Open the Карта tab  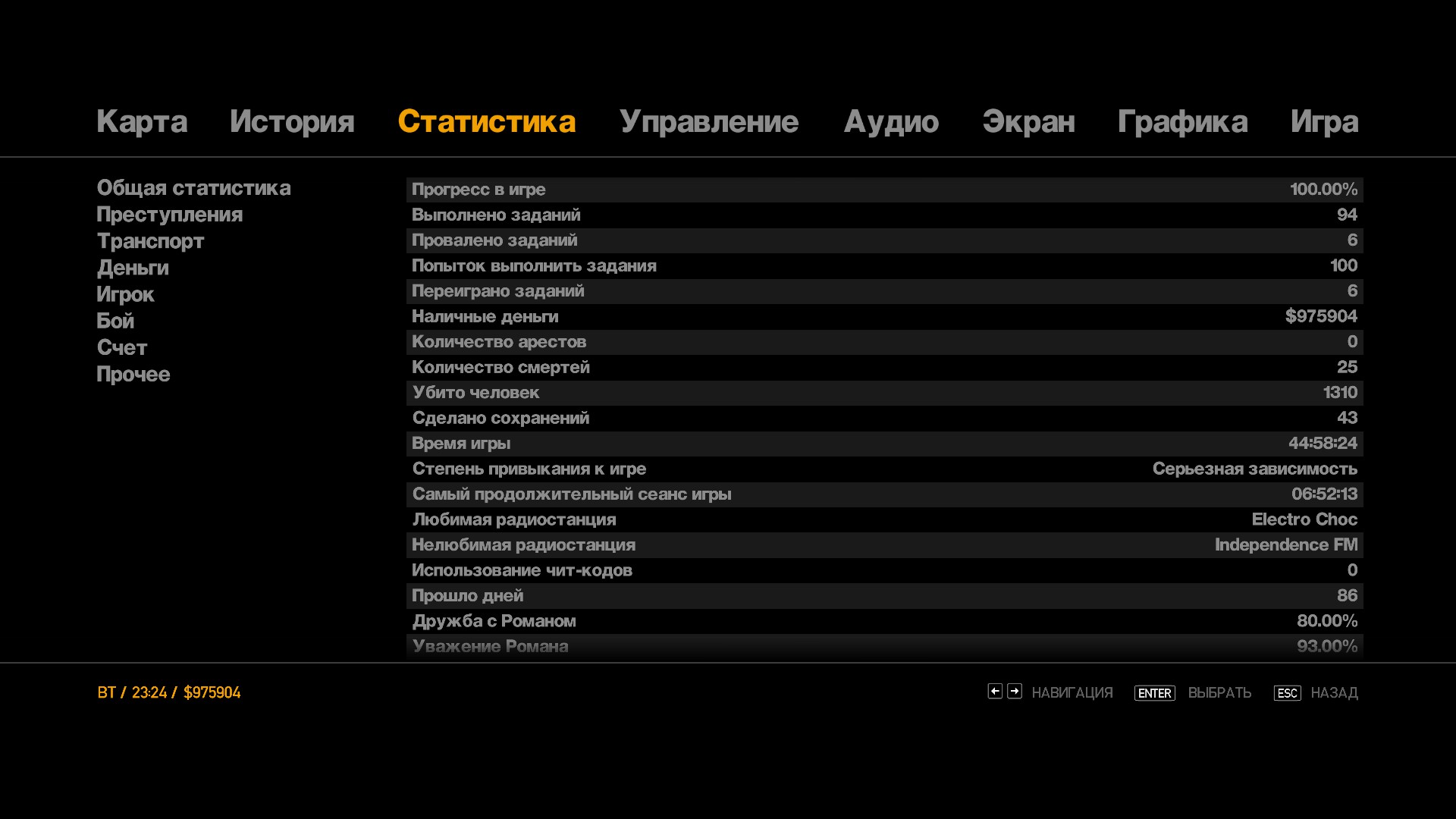tap(142, 121)
